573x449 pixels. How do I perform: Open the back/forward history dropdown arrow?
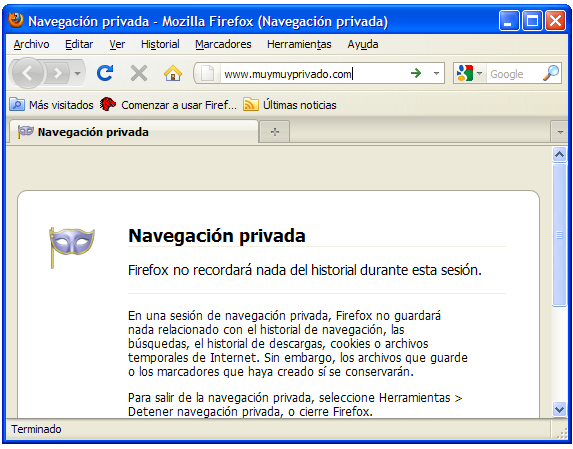(77, 73)
